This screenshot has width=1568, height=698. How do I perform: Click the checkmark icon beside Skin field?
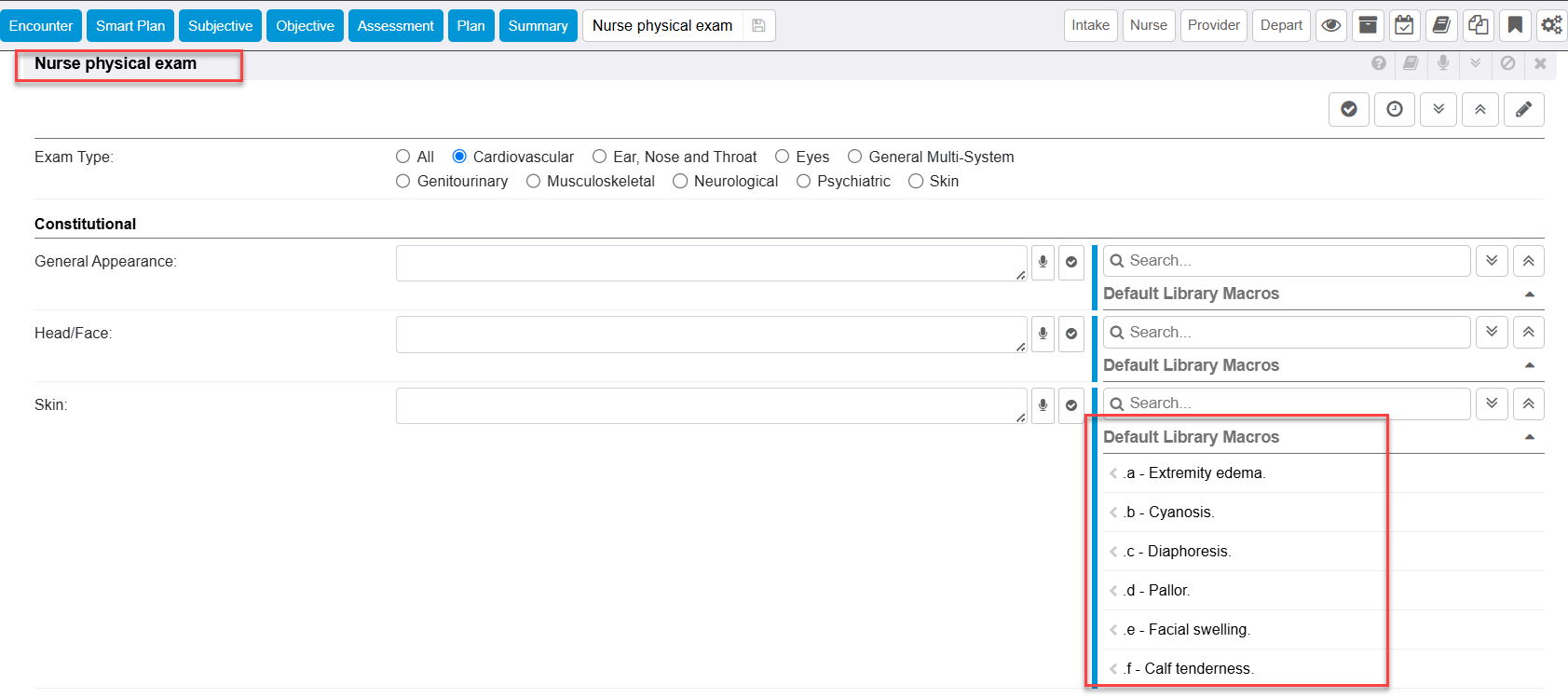point(1071,405)
